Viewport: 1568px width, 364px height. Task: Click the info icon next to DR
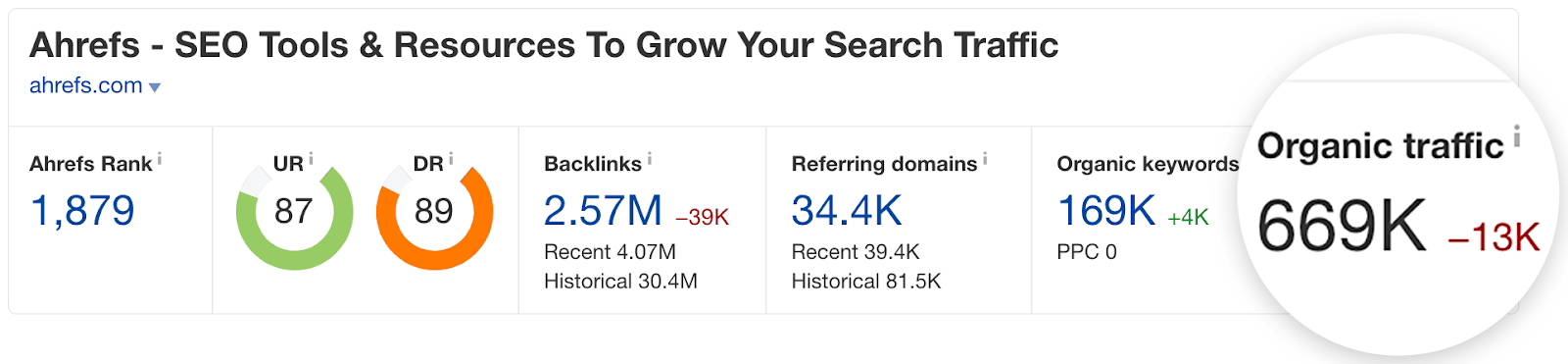point(451,158)
